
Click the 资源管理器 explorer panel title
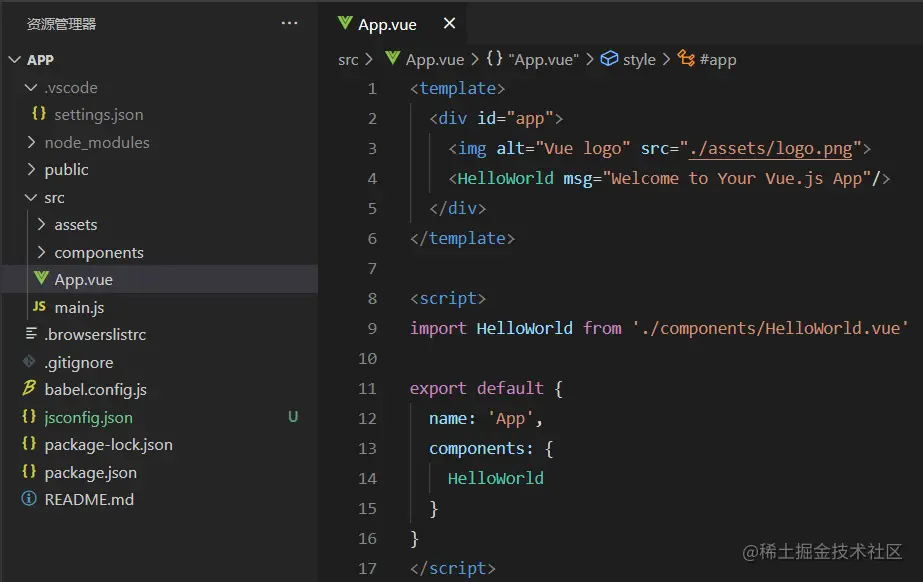pos(61,24)
